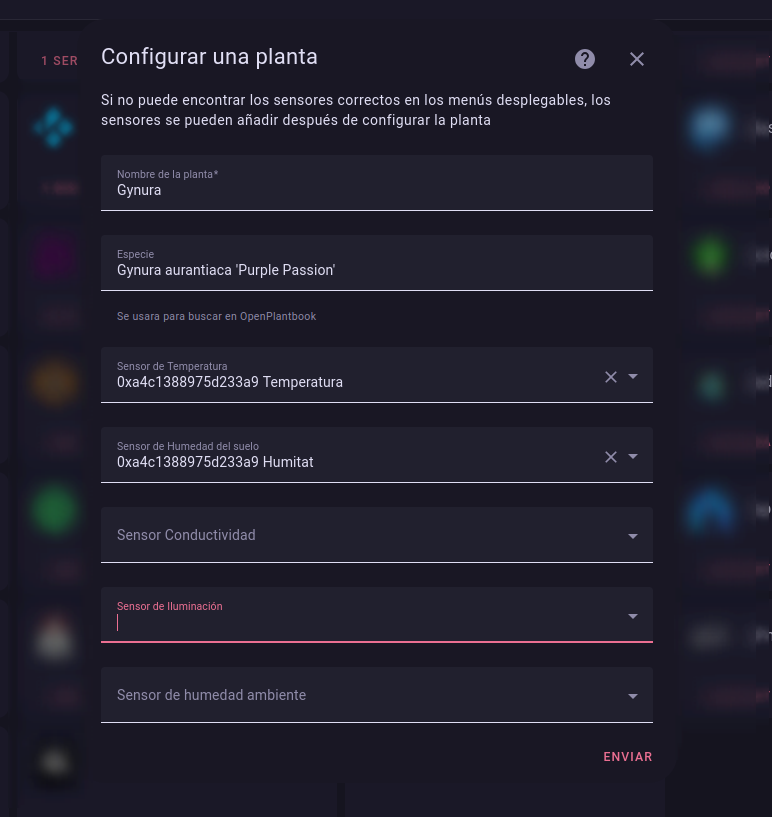Open the Sensor de Iluminación dropdown arrow
Viewport: 772px width, 817px height.
pos(633,616)
